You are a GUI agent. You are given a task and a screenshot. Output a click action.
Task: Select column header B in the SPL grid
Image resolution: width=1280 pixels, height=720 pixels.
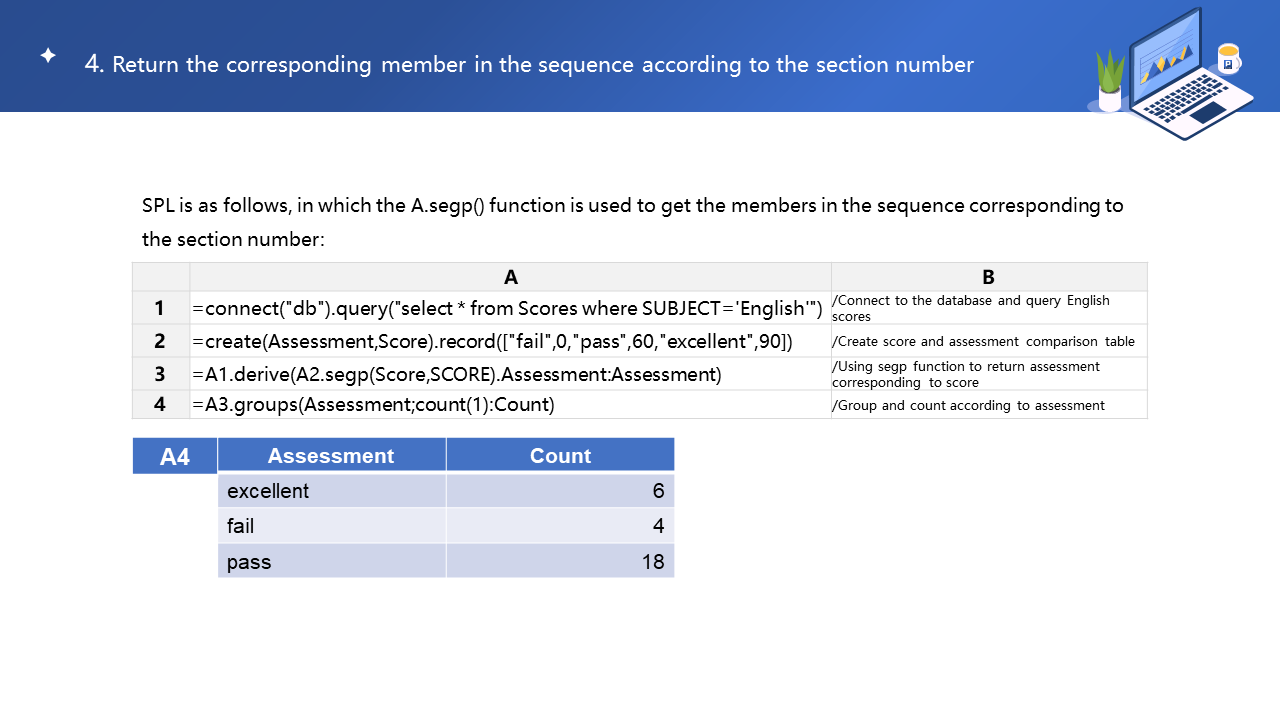(988, 277)
